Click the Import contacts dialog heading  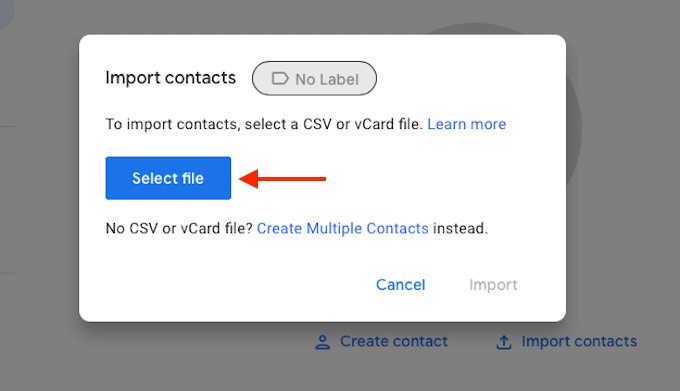[x=171, y=78]
